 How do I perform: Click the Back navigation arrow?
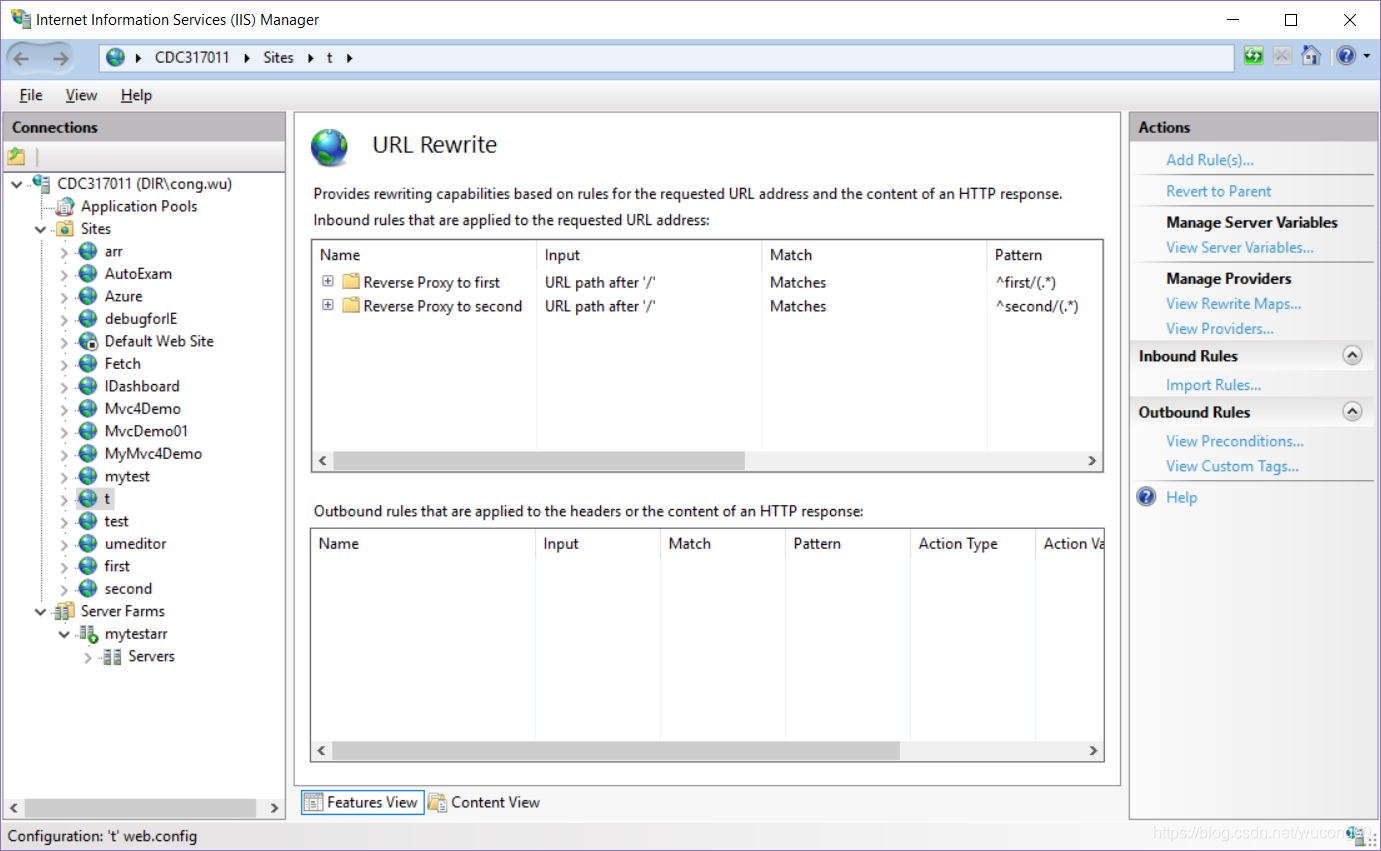(x=22, y=58)
